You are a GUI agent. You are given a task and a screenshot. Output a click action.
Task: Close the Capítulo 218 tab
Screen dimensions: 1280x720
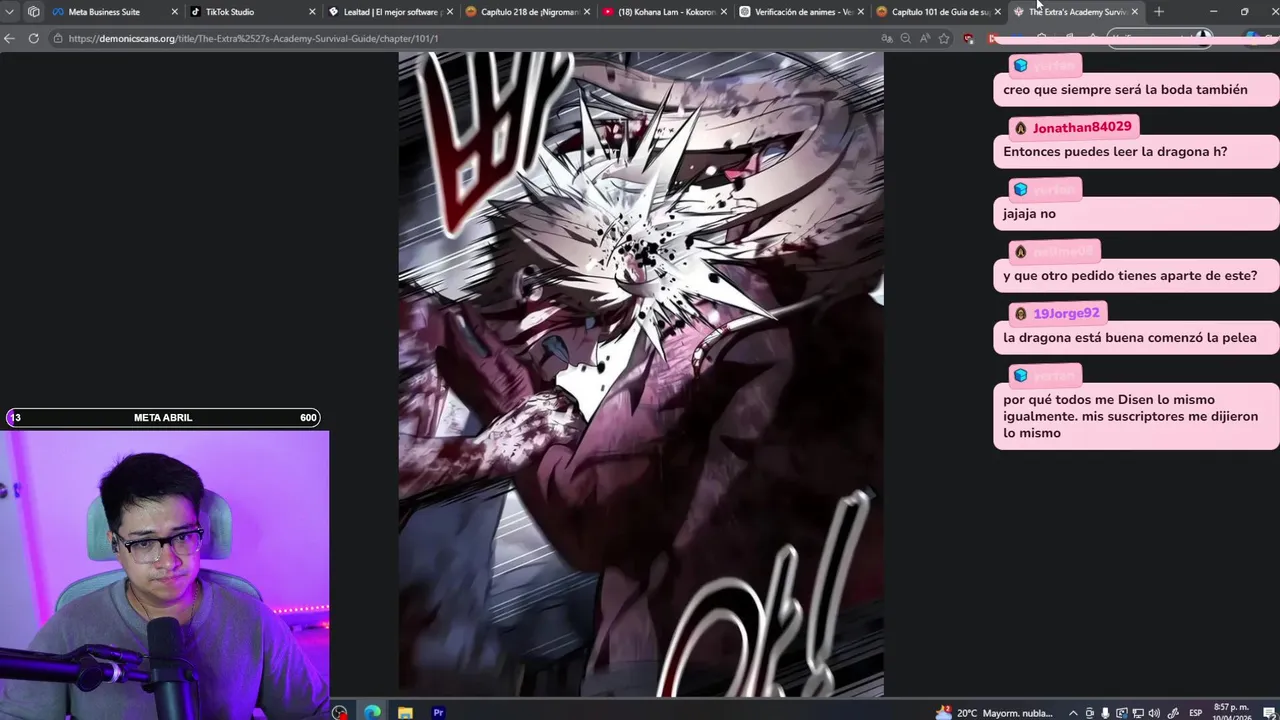(x=586, y=12)
